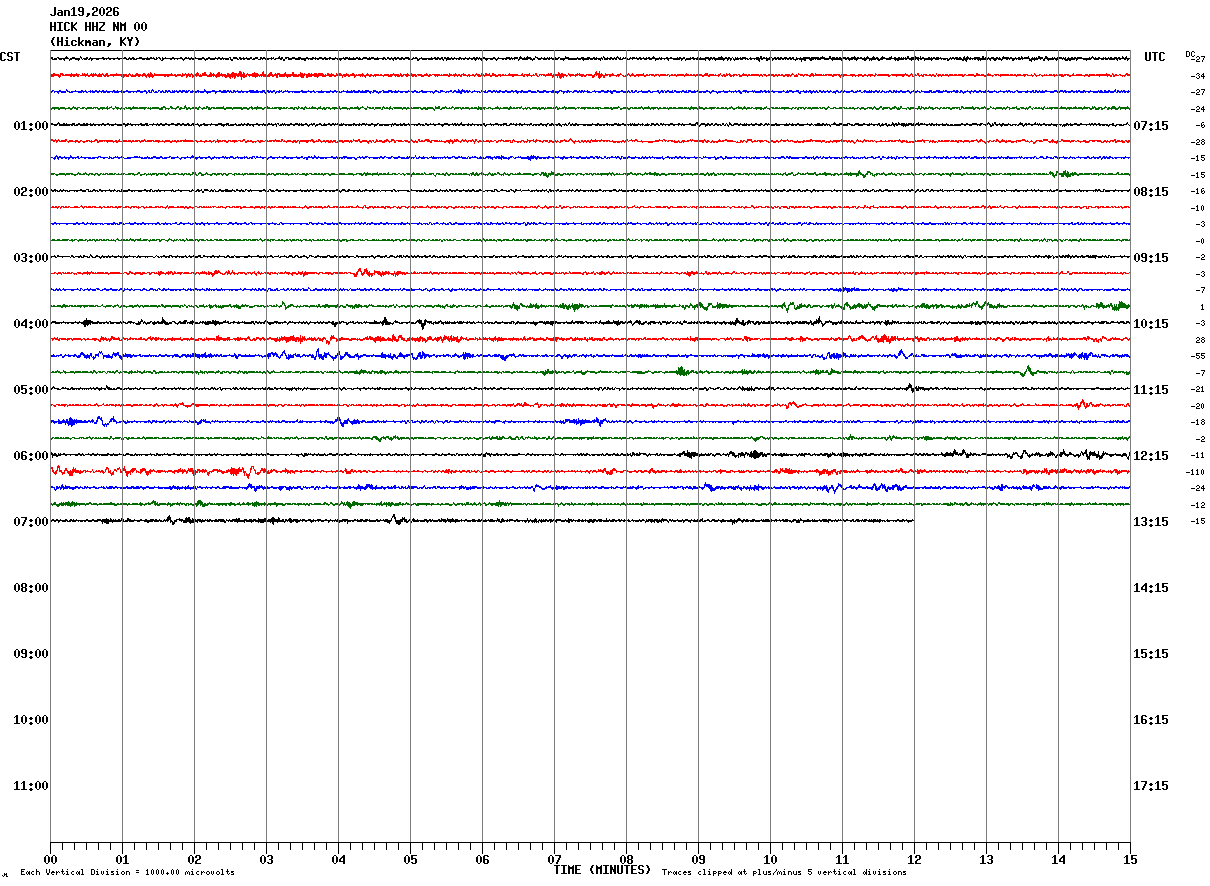1210x886 pixels.
Task: Select the 02:00 CST time label
Action: pyautogui.click(x=31, y=192)
